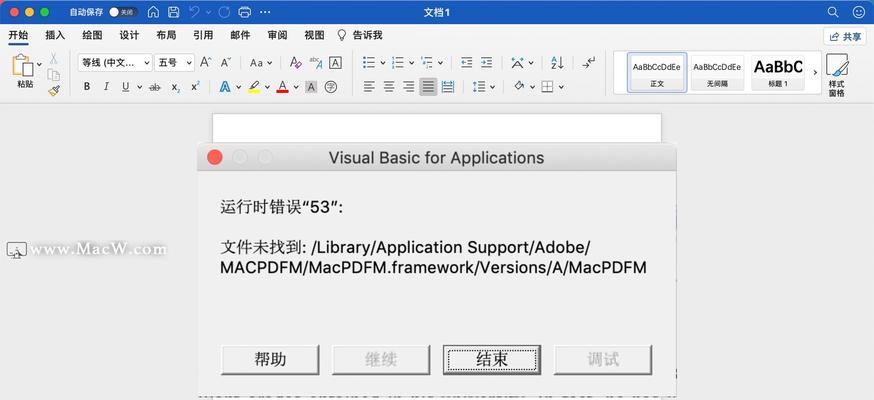Align text left

(368, 87)
